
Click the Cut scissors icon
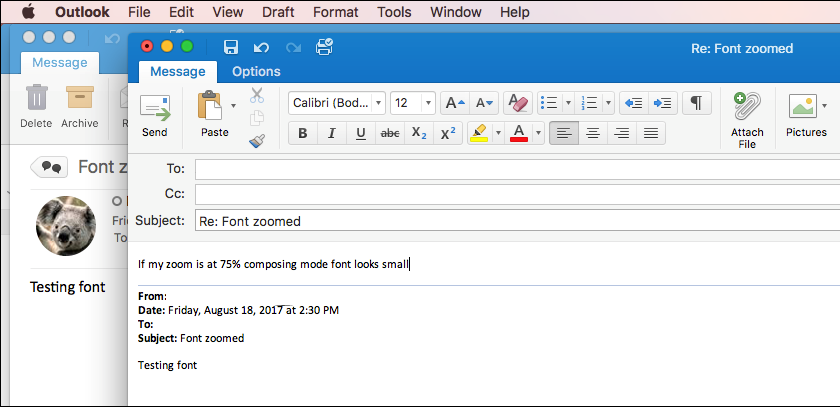click(x=257, y=95)
